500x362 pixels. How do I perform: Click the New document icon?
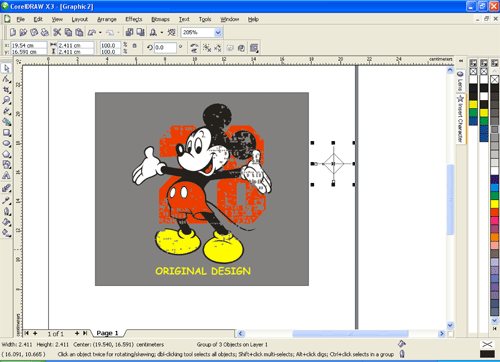[x=13, y=32]
